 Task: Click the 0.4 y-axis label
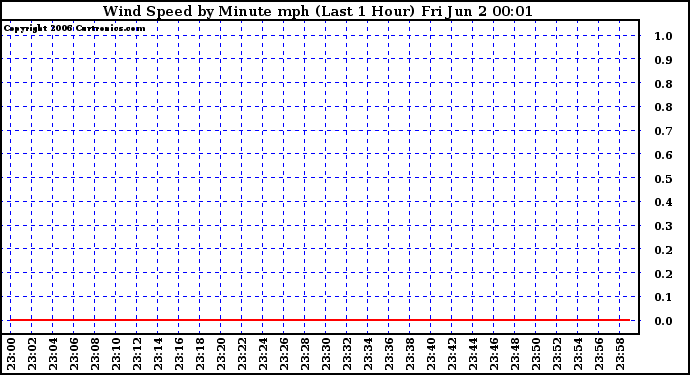(663, 202)
